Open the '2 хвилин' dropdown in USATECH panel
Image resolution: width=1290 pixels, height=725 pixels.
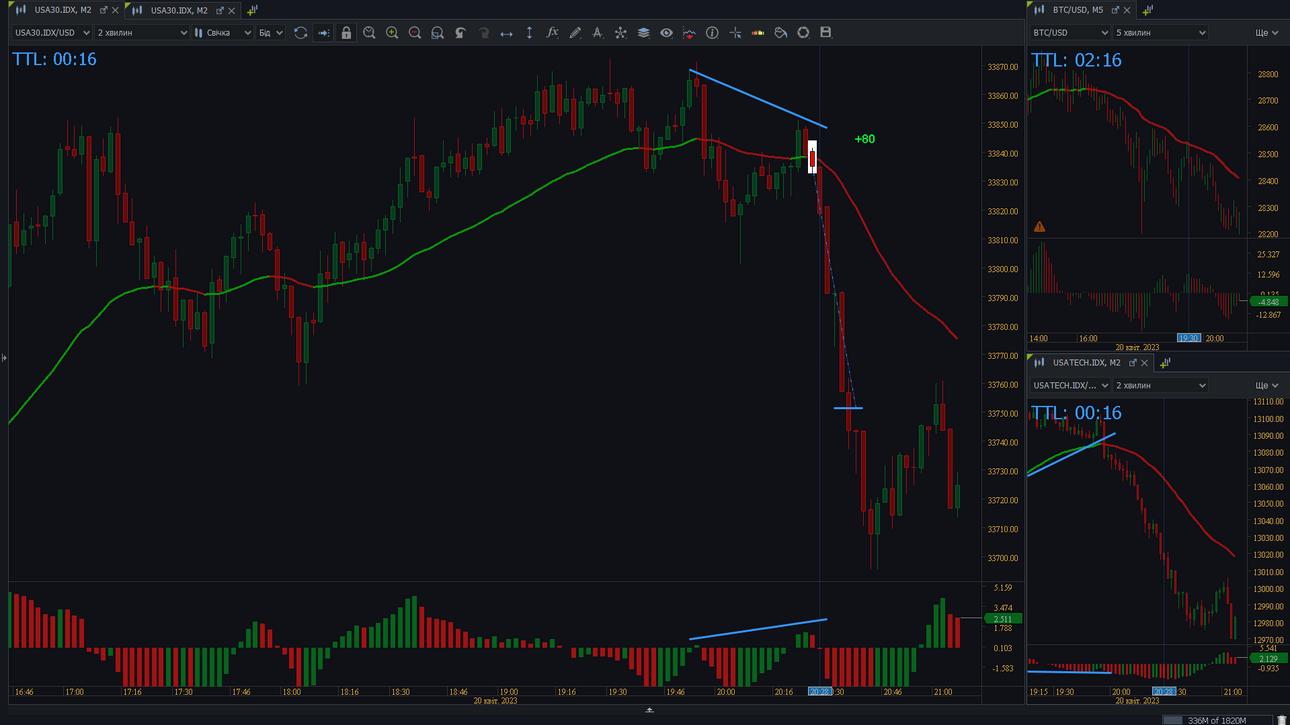pyautogui.click(x=1160, y=385)
